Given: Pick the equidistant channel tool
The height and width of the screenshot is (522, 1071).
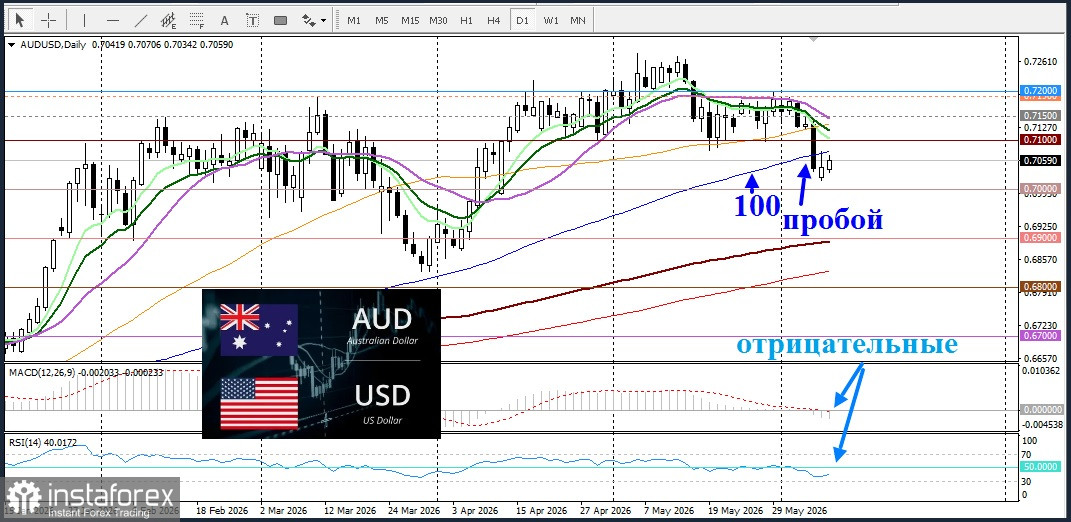Looking at the screenshot, I should [169, 20].
